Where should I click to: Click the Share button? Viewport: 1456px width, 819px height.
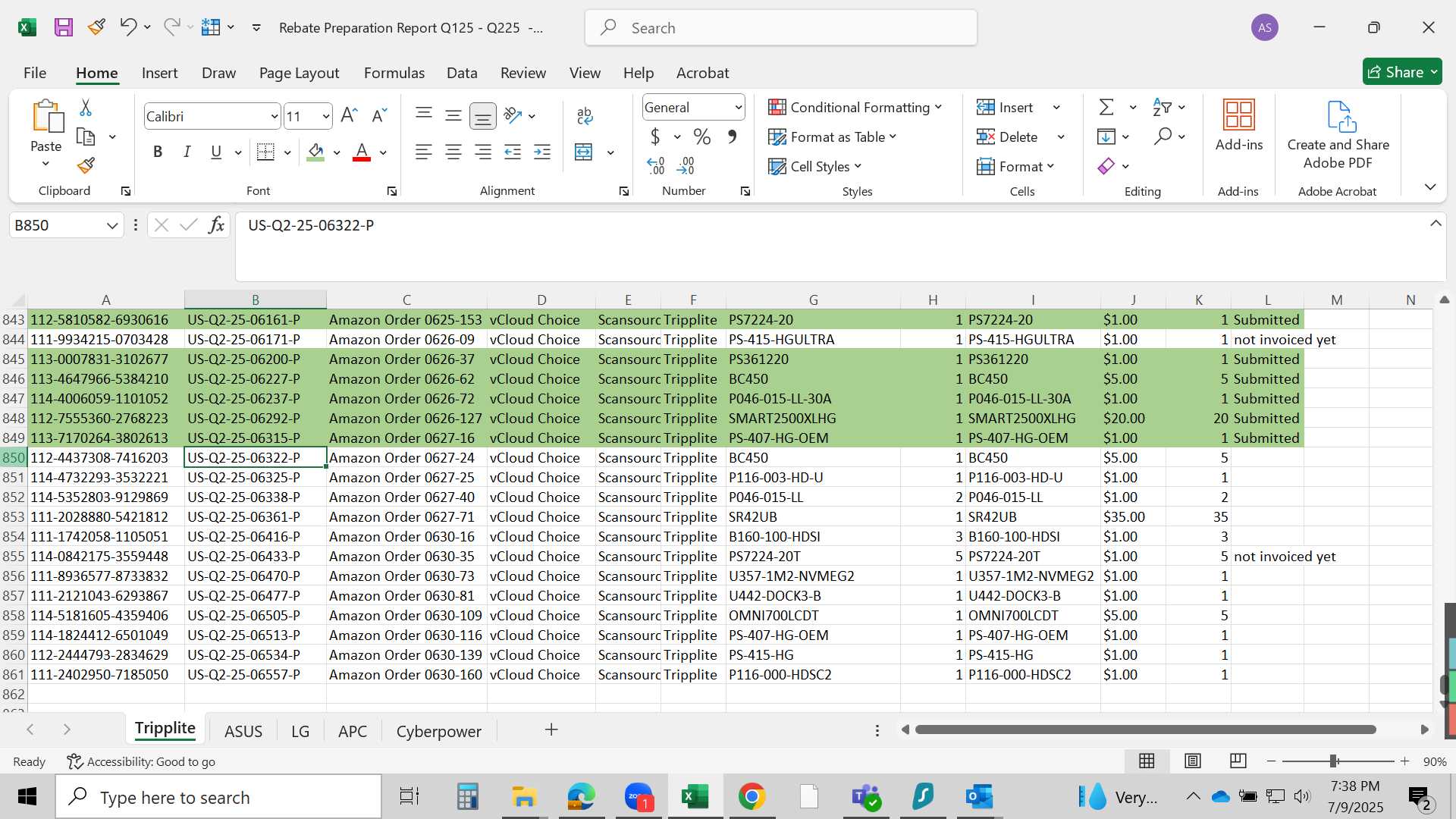pos(1402,72)
